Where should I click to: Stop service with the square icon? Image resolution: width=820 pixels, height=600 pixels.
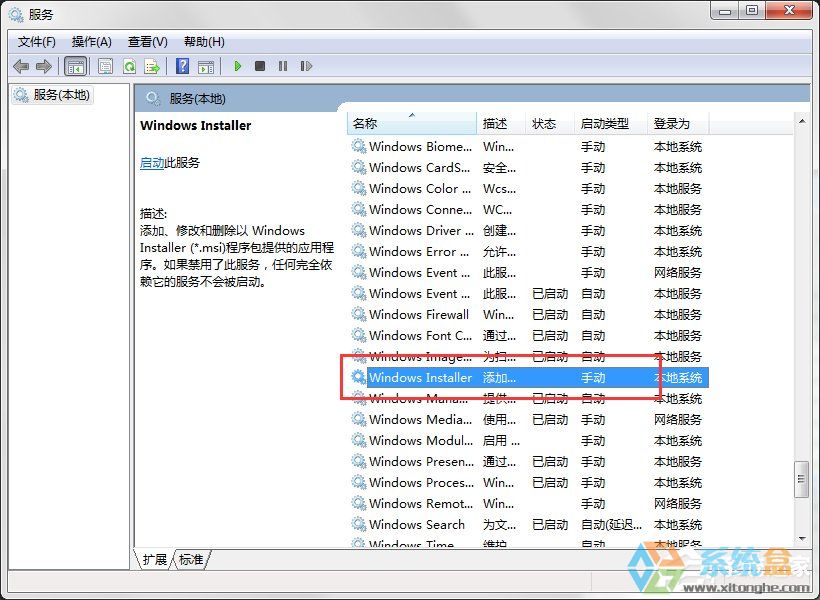click(260, 66)
